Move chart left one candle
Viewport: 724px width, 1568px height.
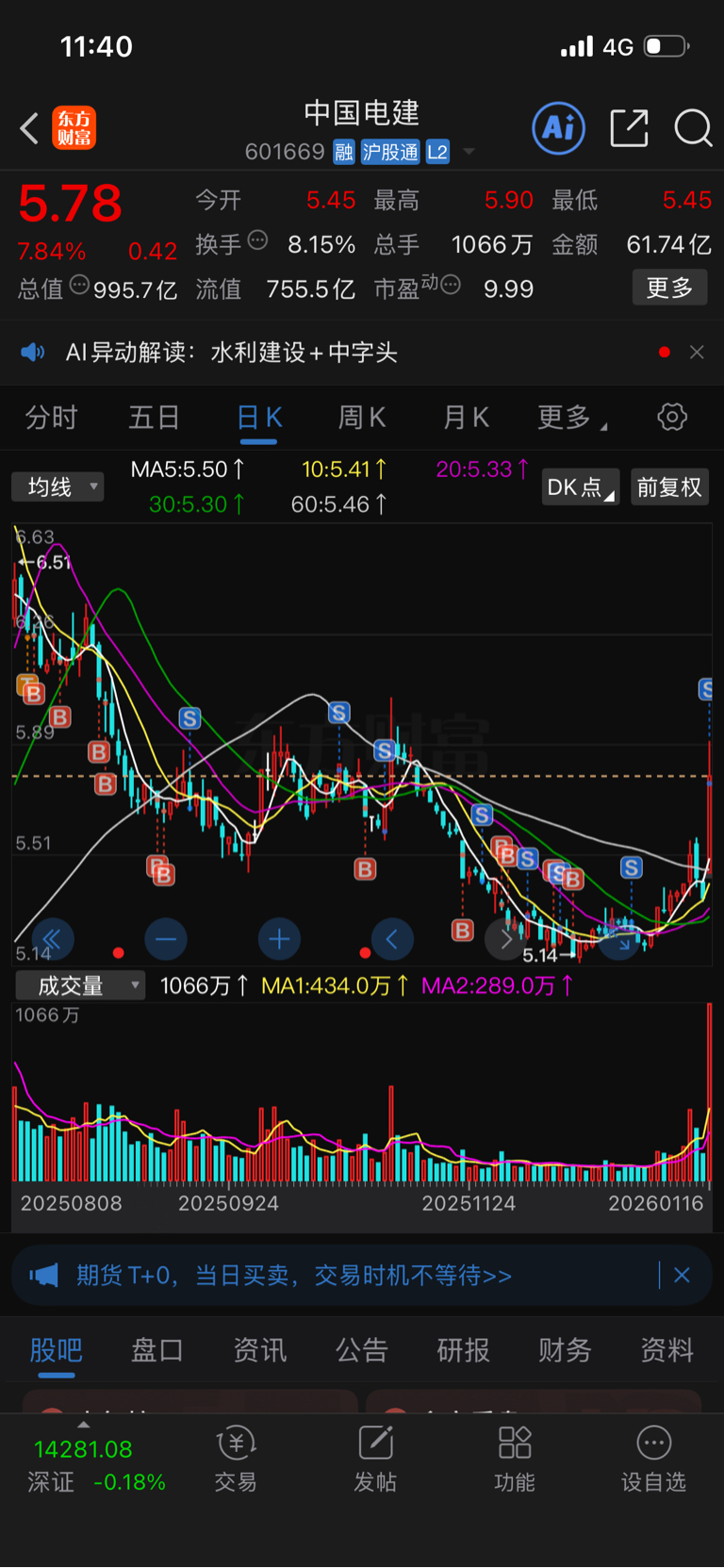pos(392,939)
